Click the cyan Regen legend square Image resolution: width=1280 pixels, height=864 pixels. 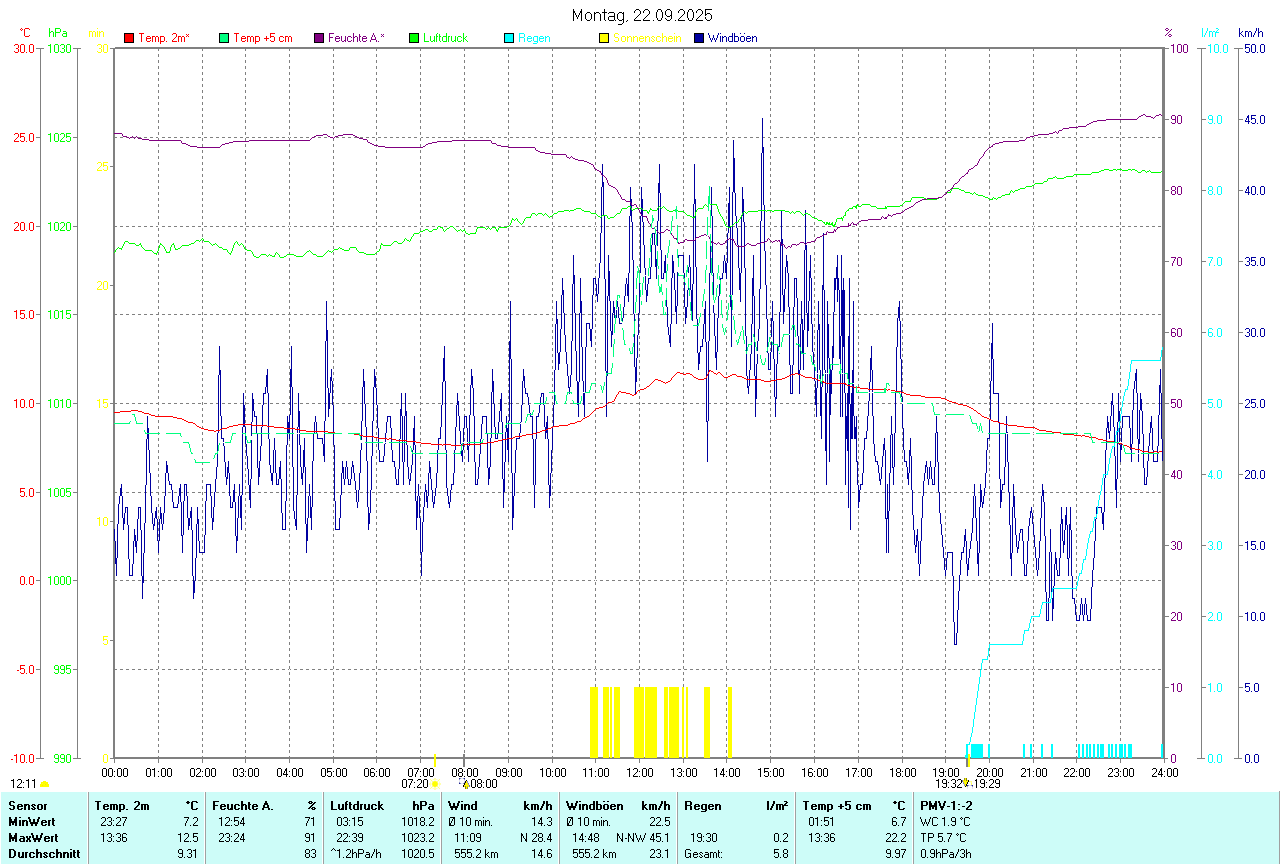point(509,38)
